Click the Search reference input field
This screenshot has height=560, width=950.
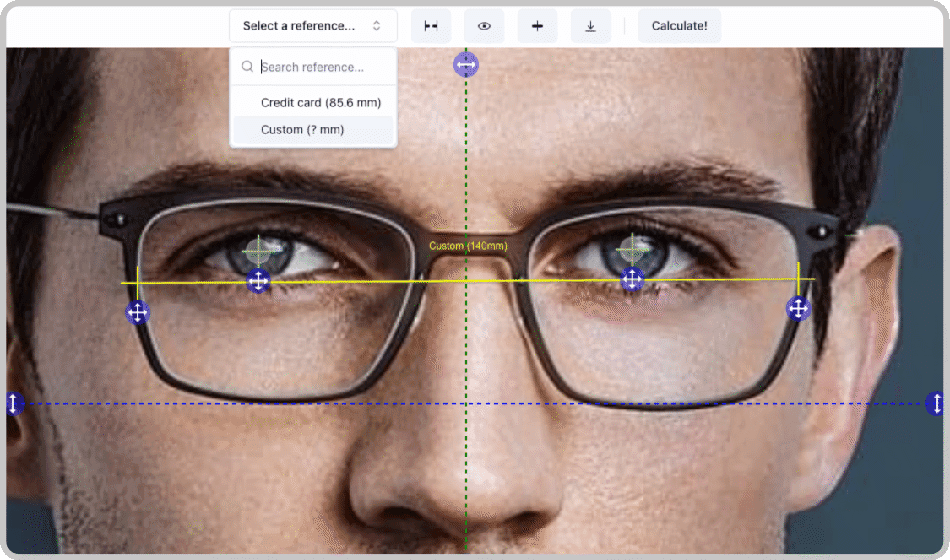[x=322, y=67]
